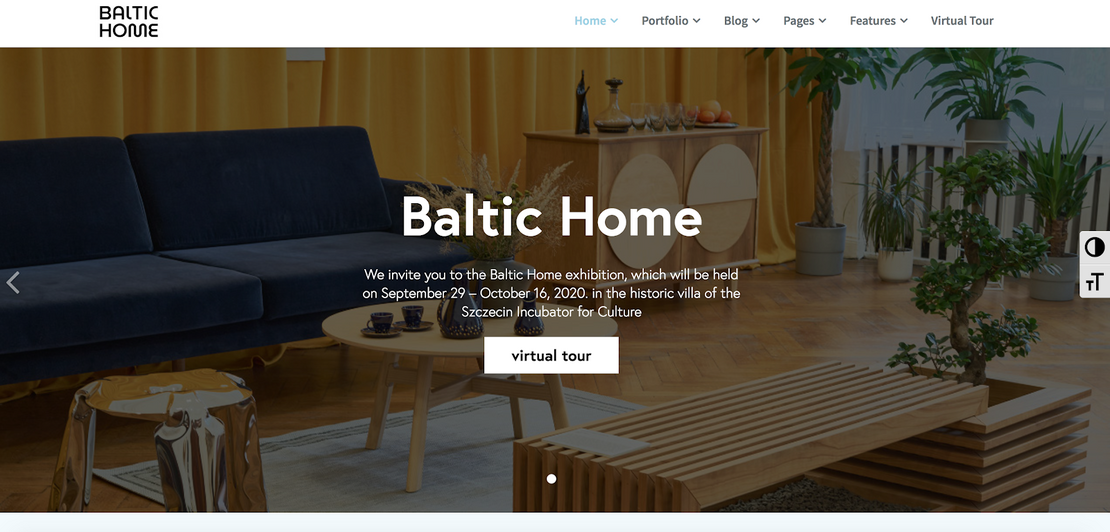
Task: Expand the Features dropdown arrow
Action: click(x=904, y=21)
